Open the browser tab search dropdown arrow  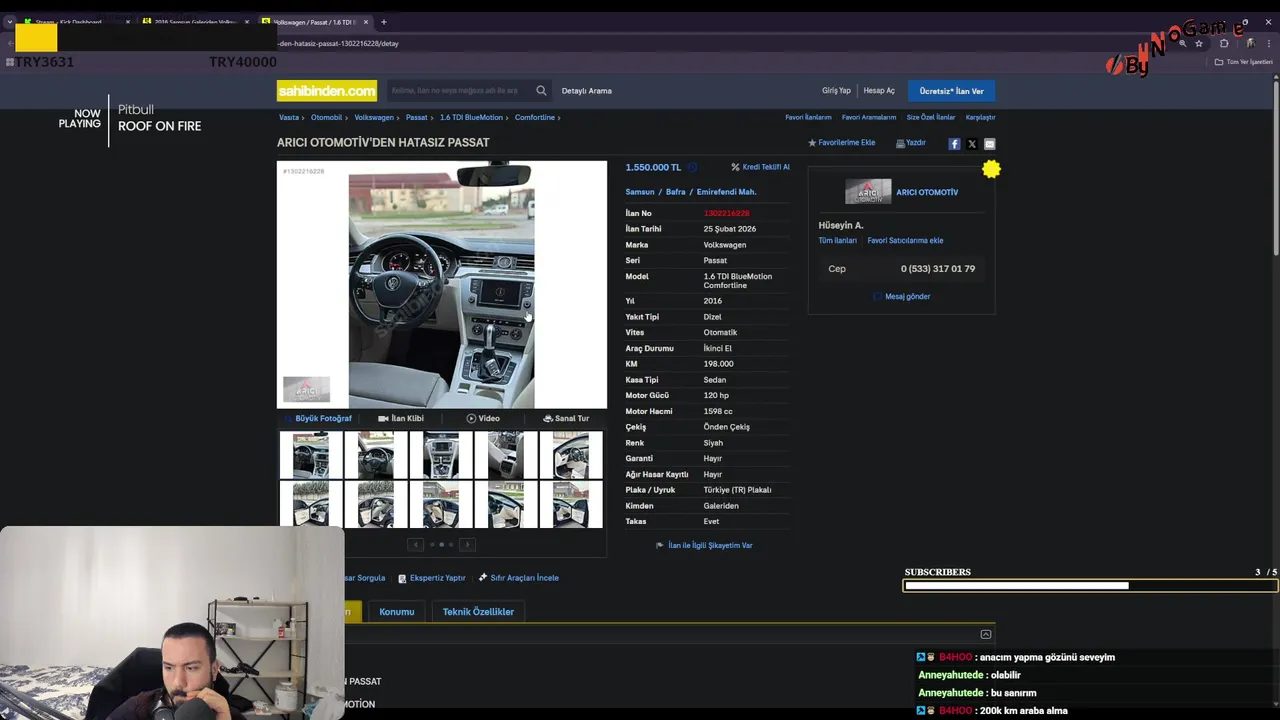(10, 22)
